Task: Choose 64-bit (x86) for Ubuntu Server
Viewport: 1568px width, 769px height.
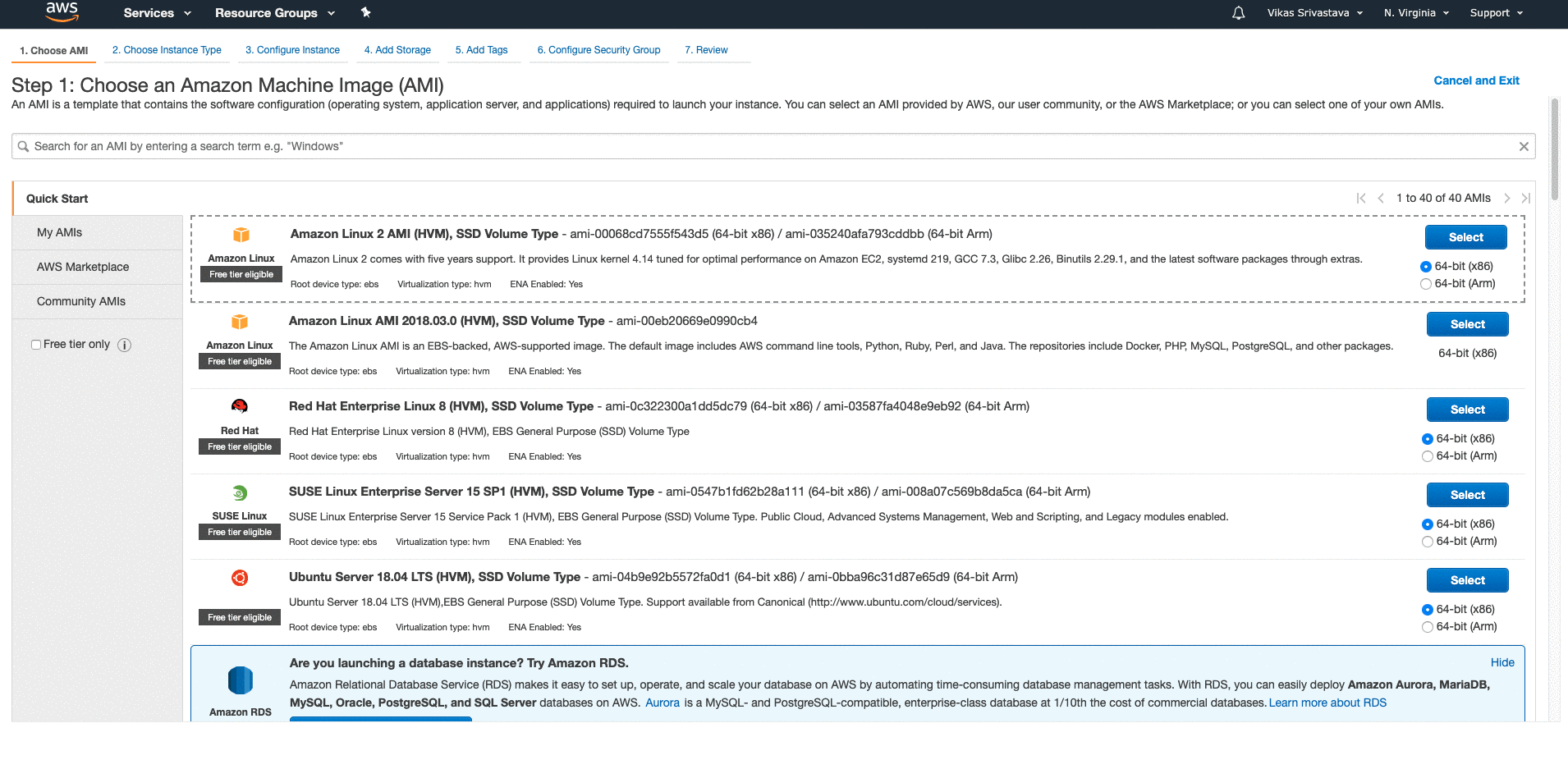Action: click(1428, 610)
